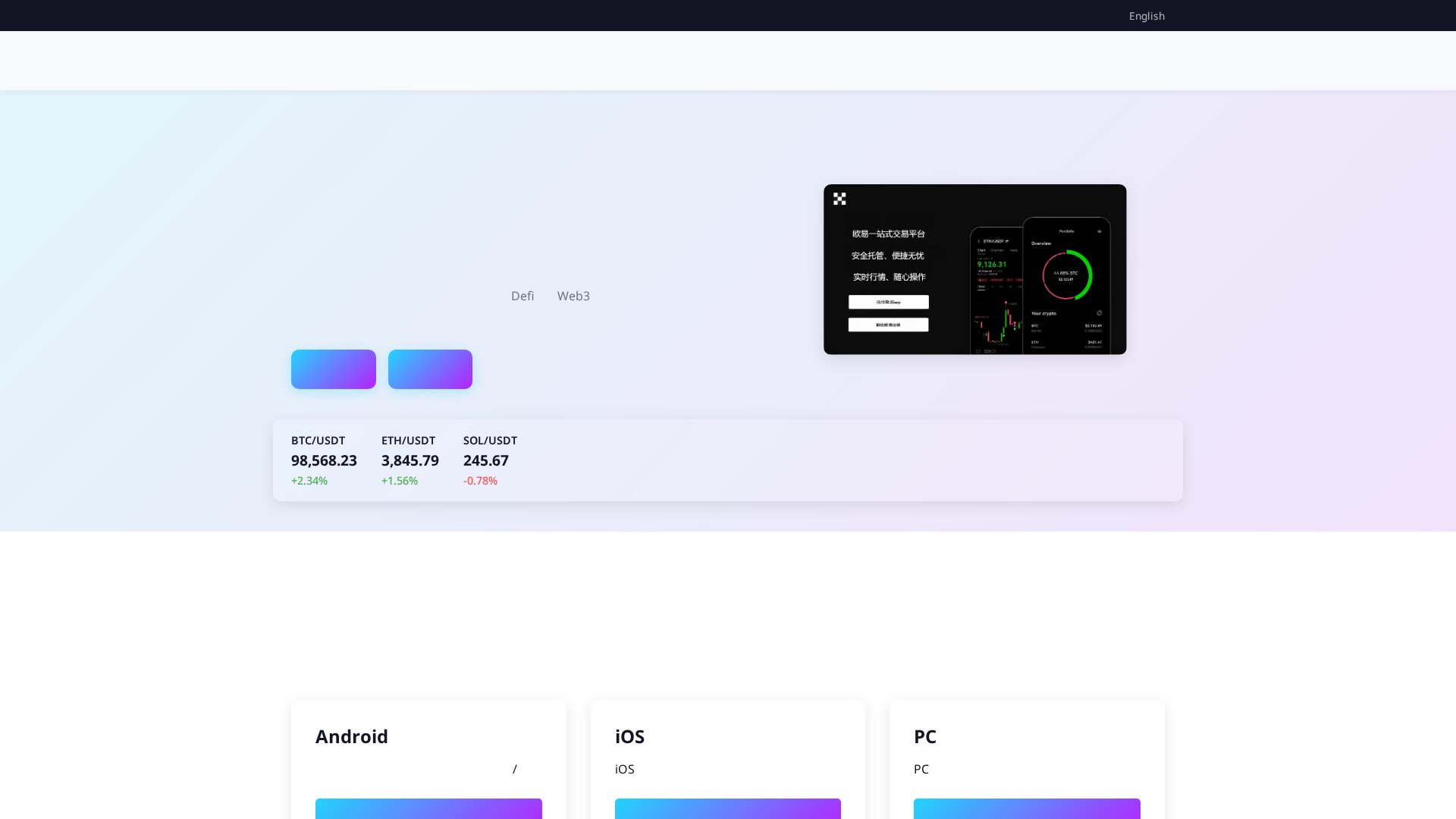Click the 下载欧易app white button
Image resolution: width=1456 pixels, height=819 pixels.
click(x=887, y=302)
